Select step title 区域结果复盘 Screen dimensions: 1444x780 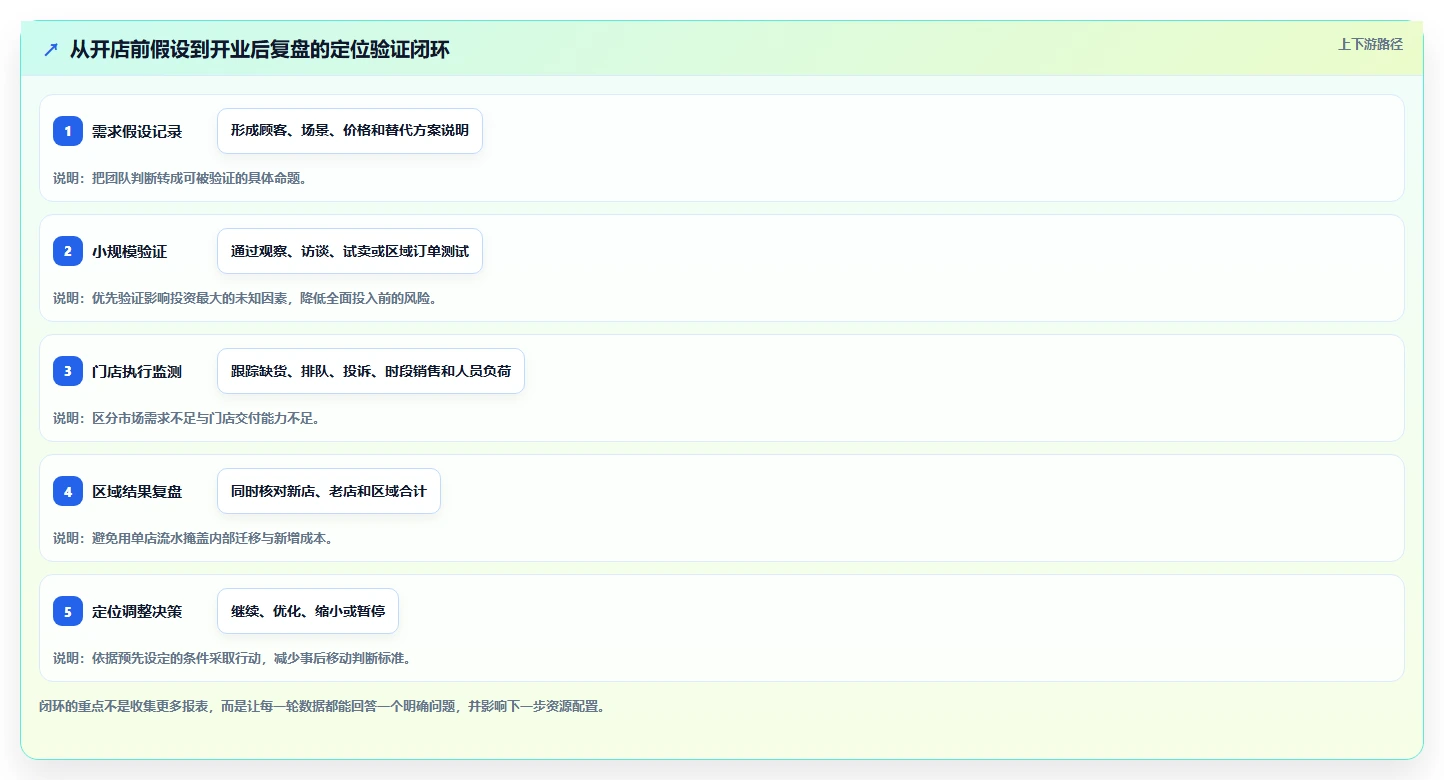point(137,491)
